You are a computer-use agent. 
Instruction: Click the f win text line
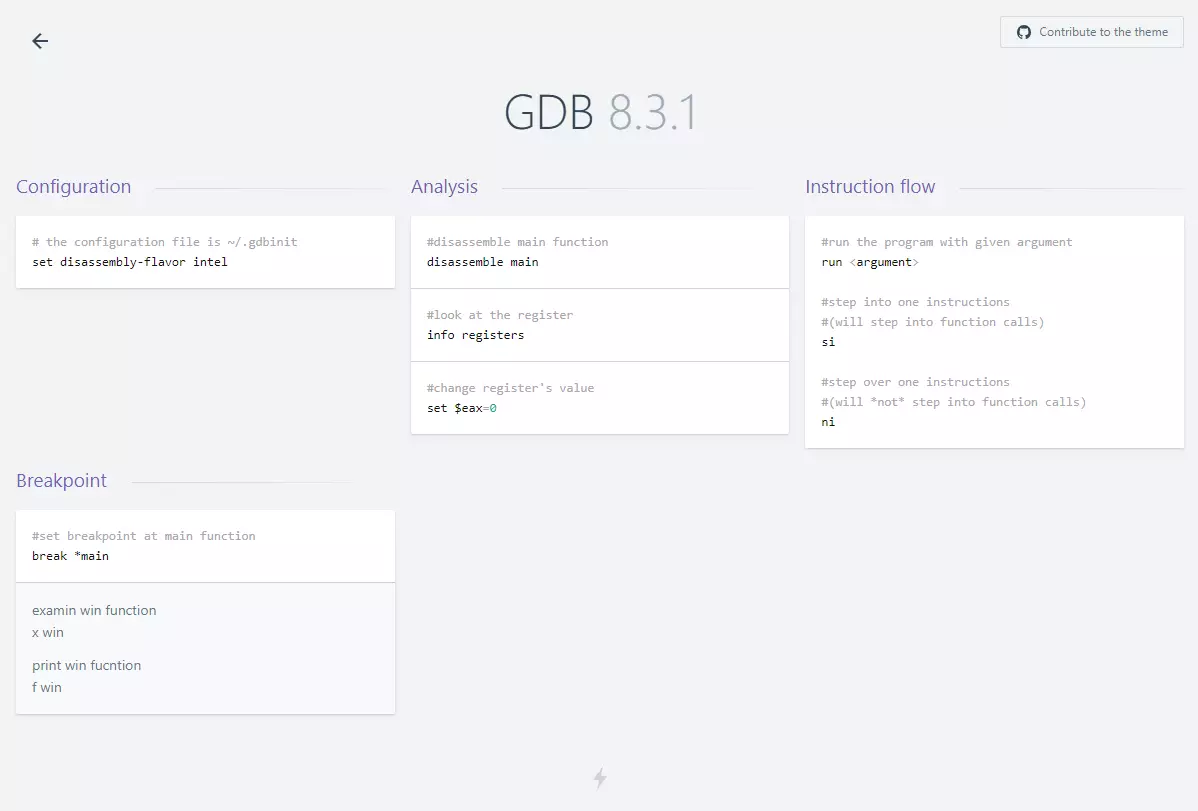click(47, 688)
